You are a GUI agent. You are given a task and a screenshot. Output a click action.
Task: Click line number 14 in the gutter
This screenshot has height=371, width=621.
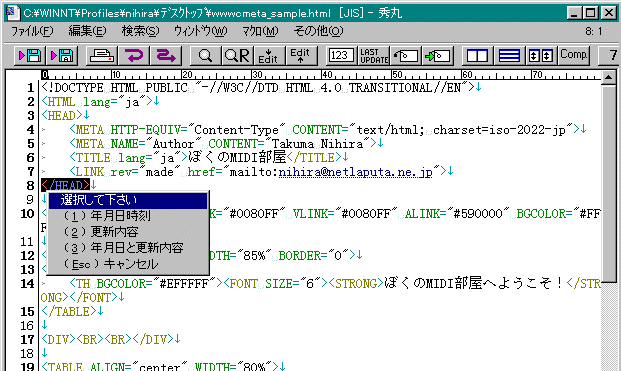click(27, 283)
